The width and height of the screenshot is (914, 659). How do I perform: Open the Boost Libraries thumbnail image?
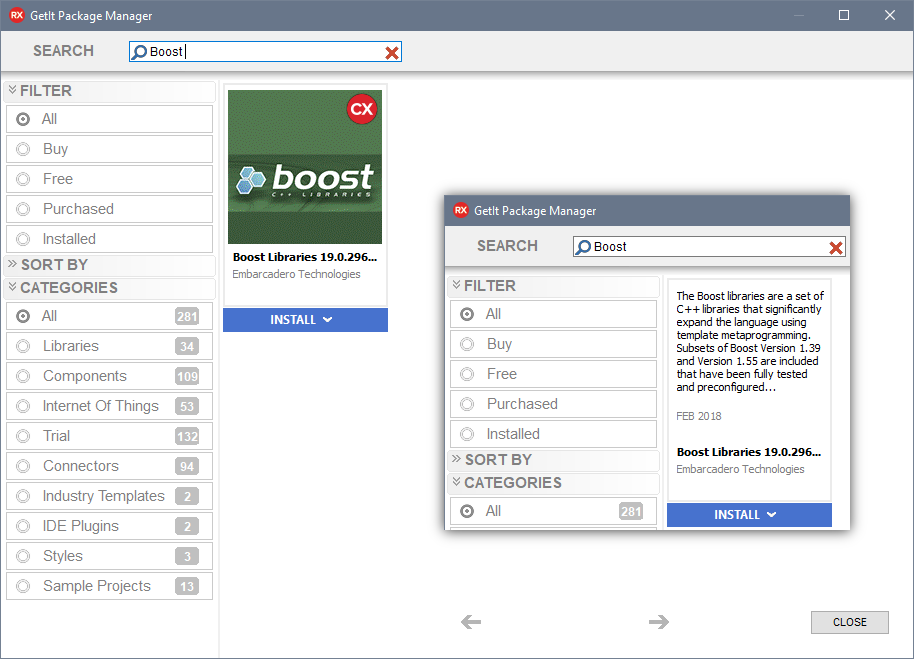coord(305,167)
